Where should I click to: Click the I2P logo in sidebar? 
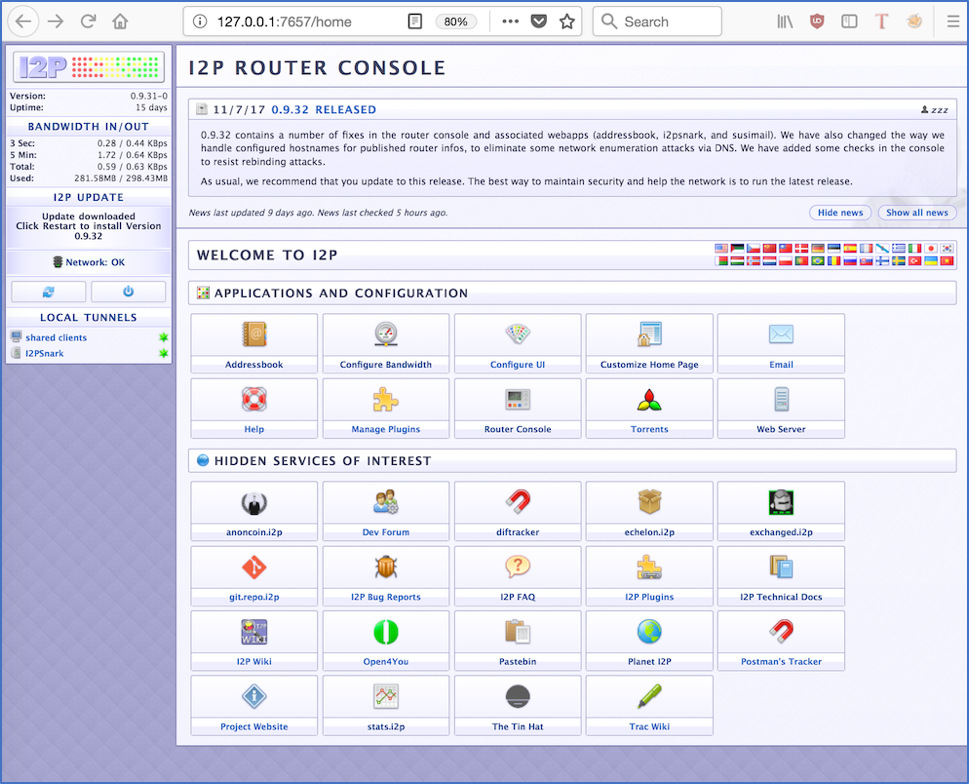88,67
